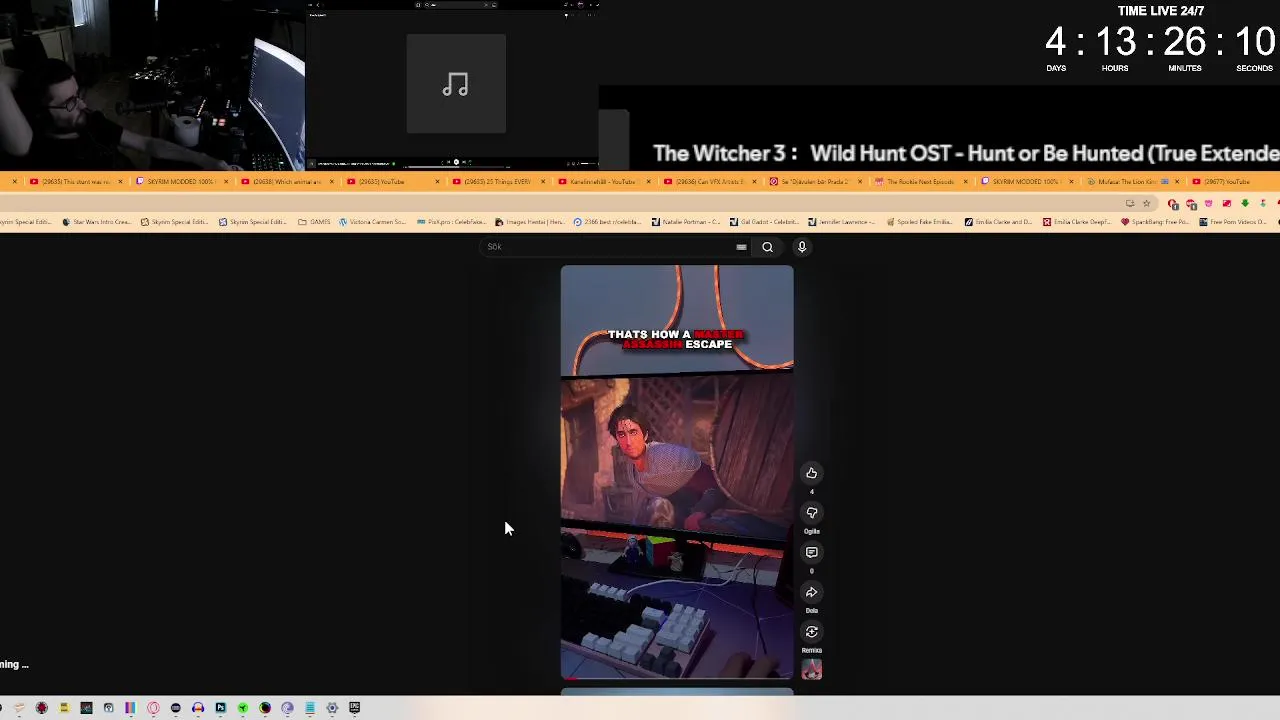The height and width of the screenshot is (720, 1280).
Task: Open the colorful ring taskbar app
Action: 265,708
